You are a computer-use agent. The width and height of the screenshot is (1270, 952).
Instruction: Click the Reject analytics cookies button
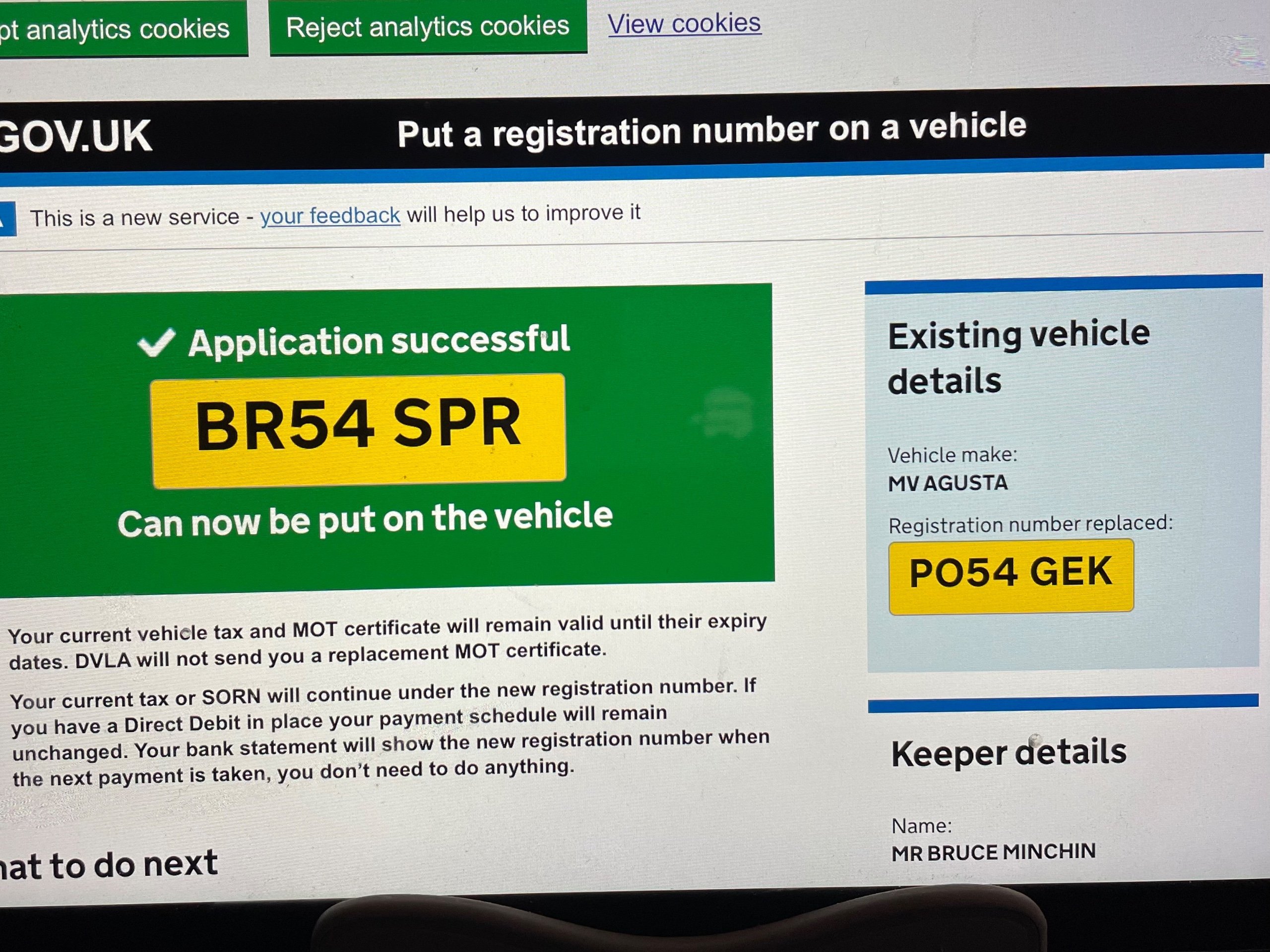[x=428, y=27]
